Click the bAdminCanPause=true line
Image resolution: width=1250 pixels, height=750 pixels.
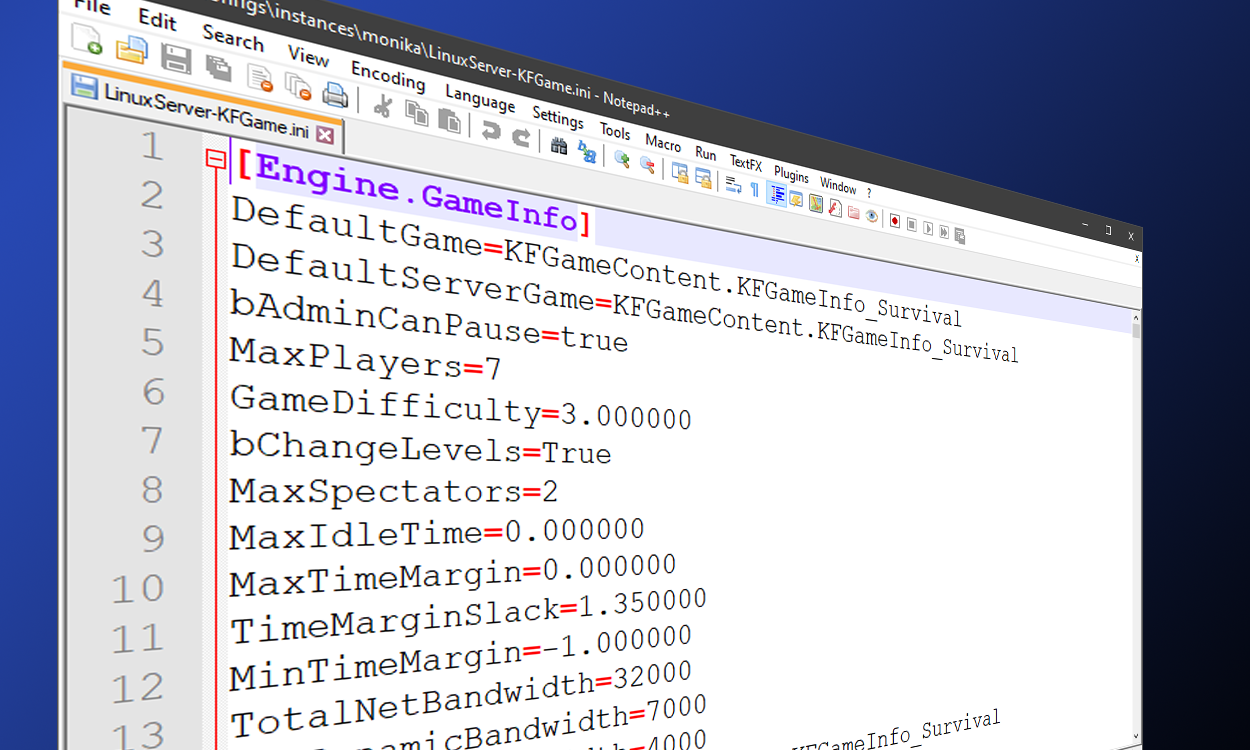coord(429,320)
